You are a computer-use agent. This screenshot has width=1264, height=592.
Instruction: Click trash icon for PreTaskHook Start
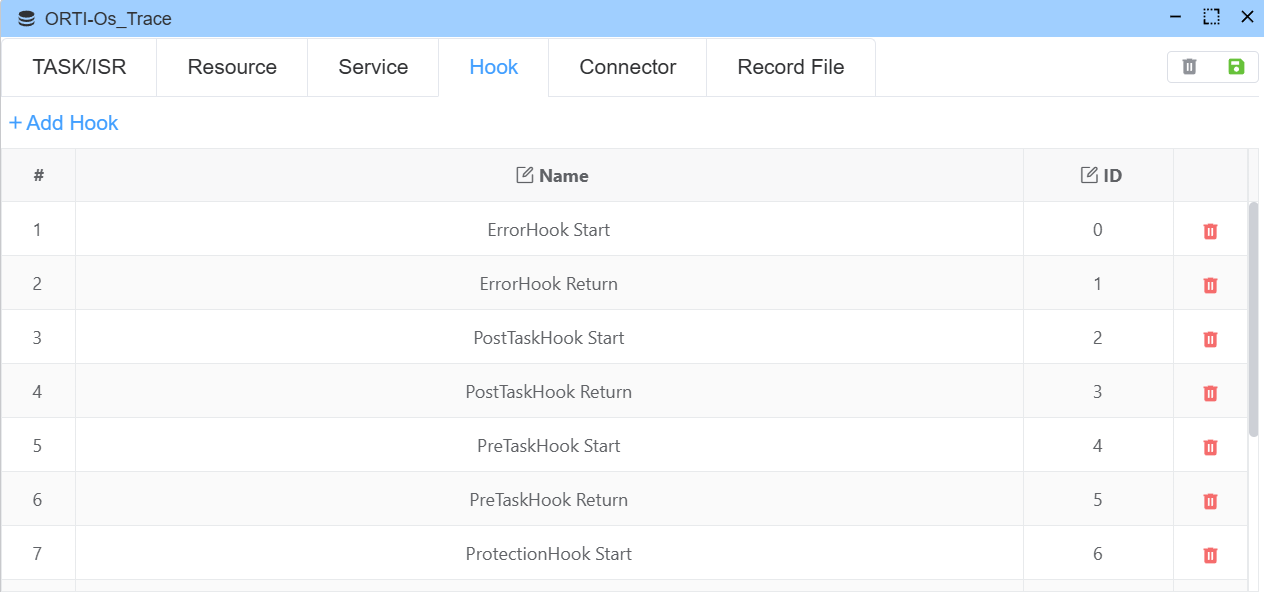(x=1210, y=447)
